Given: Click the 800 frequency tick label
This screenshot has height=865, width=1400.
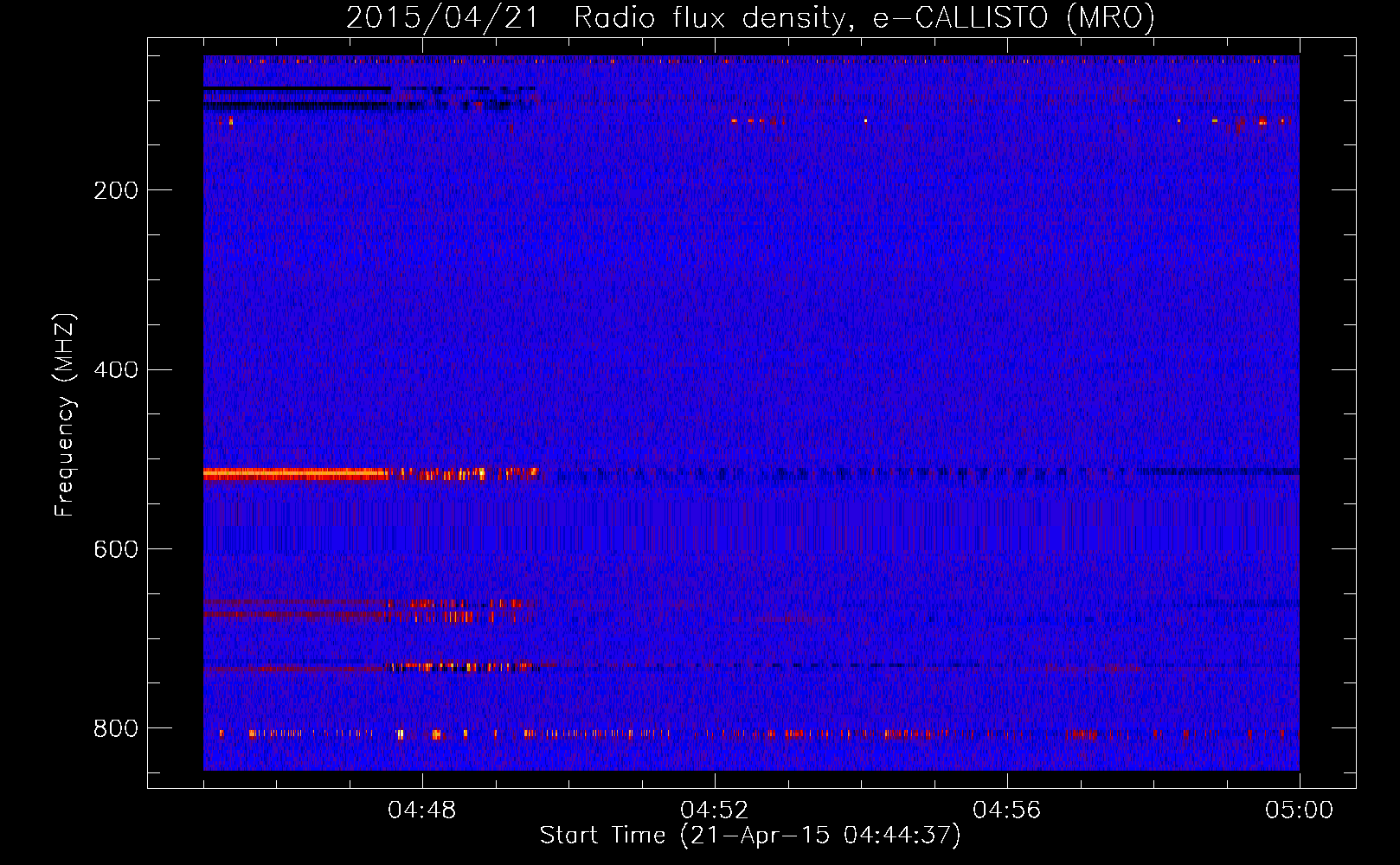Looking at the screenshot, I should tap(116, 728).
